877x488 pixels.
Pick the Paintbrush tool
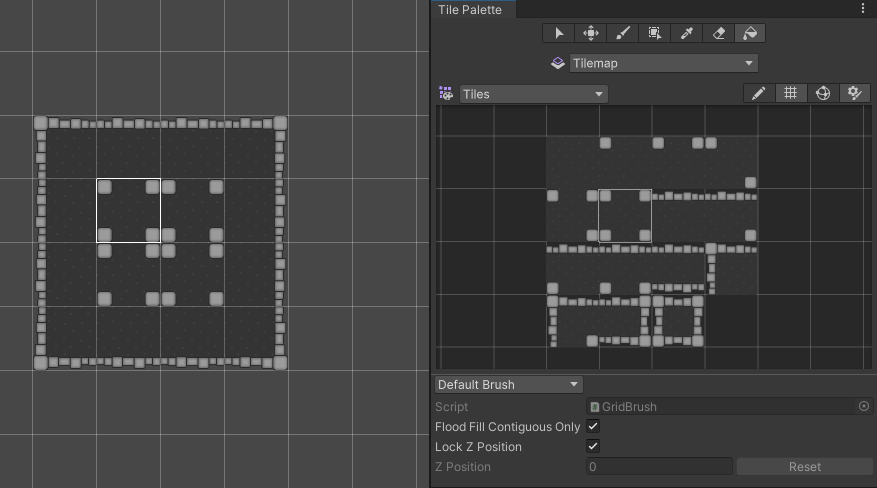click(623, 33)
